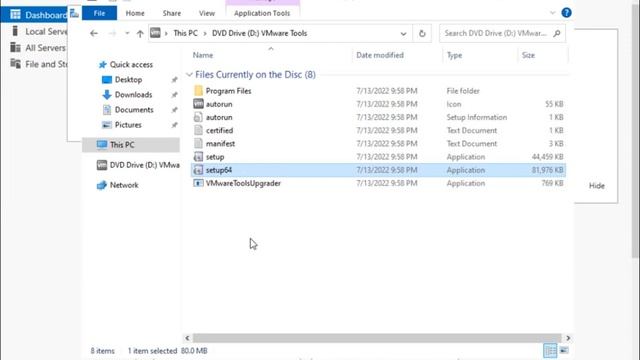Sort by the Size column header
This screenshot has width=640, height=360.
(x=528, y=55)
